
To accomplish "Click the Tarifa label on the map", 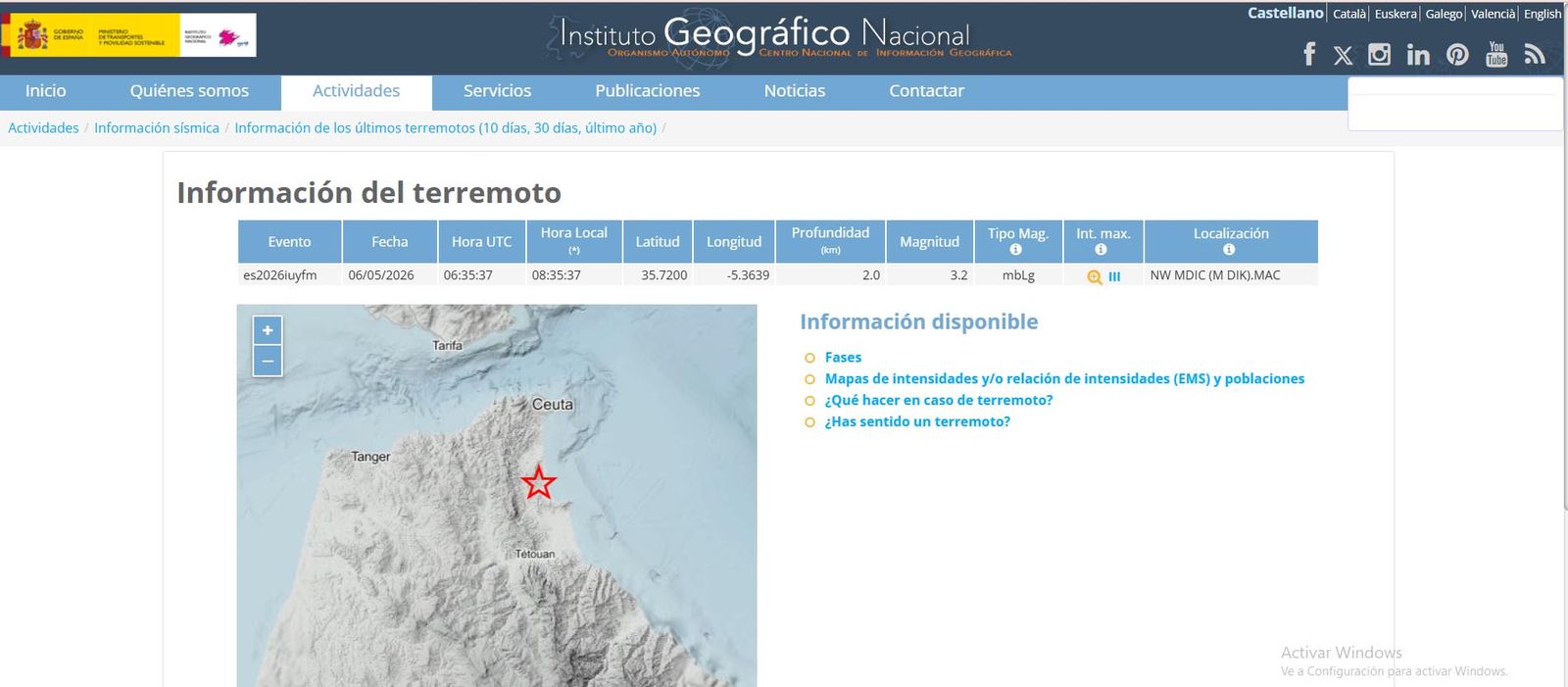I will tap(447, 346).
